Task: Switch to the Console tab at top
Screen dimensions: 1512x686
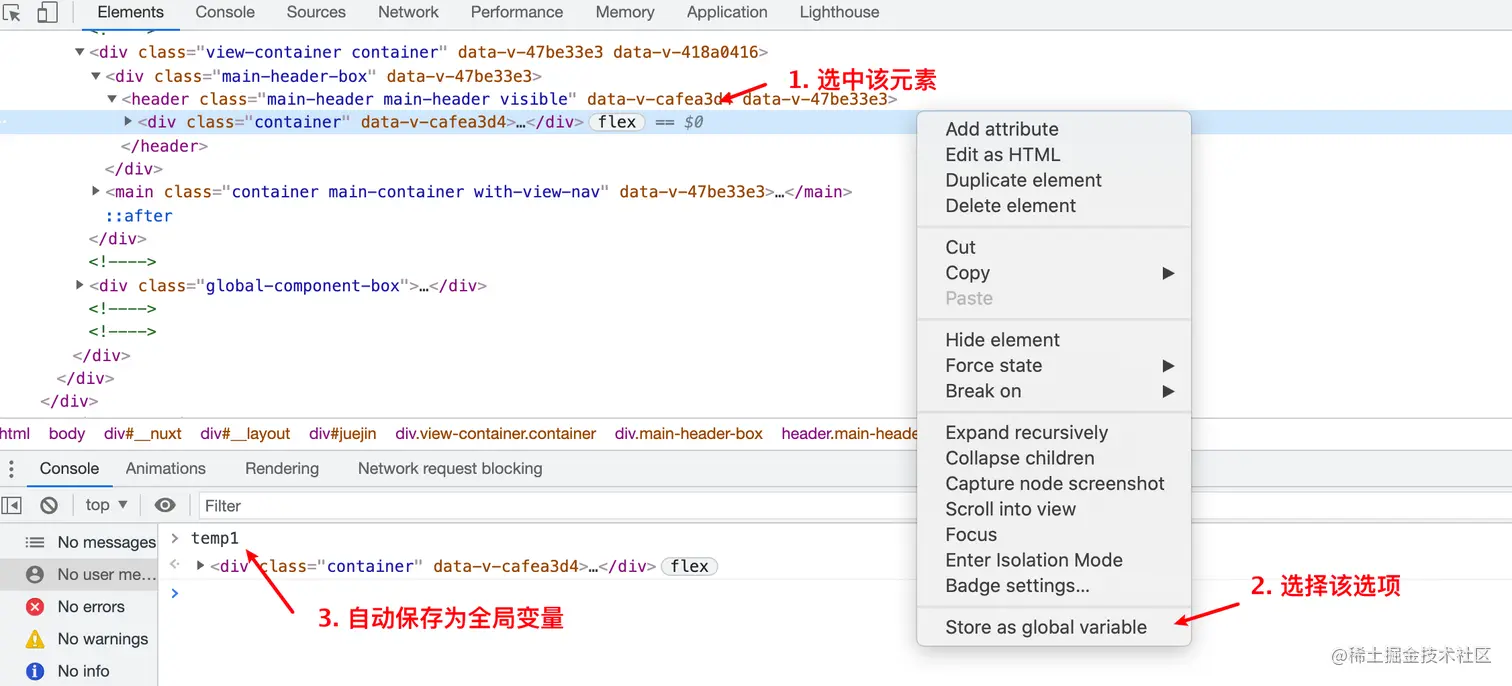Action: click(225, 13)
